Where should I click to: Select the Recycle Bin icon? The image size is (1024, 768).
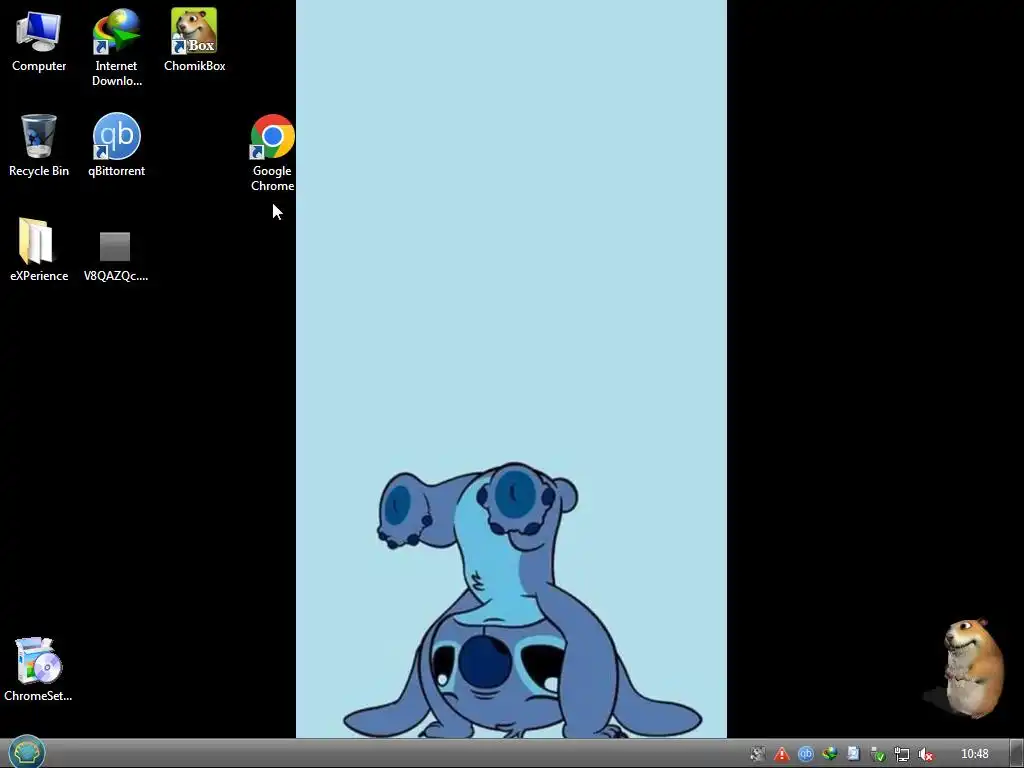(x=39, y=145)
